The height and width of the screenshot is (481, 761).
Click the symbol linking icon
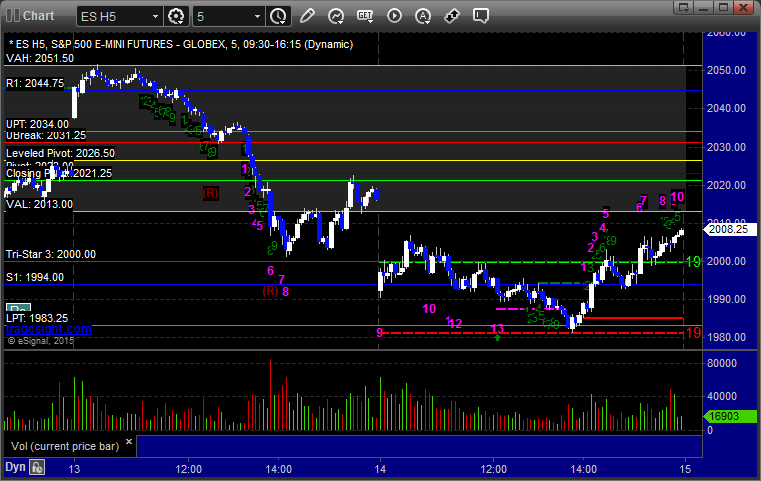(x=452, y=16)
